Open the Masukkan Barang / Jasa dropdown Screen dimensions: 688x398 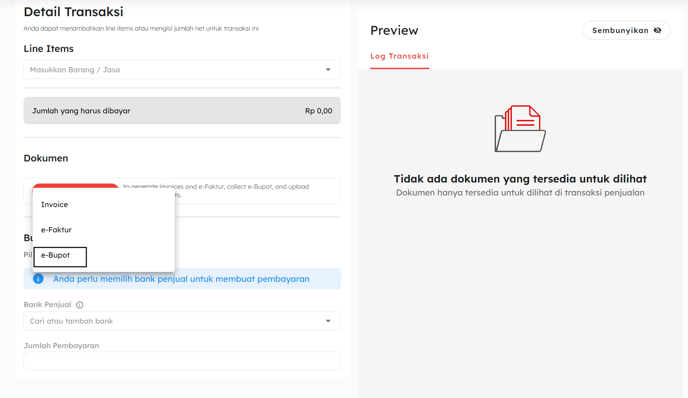182,70
